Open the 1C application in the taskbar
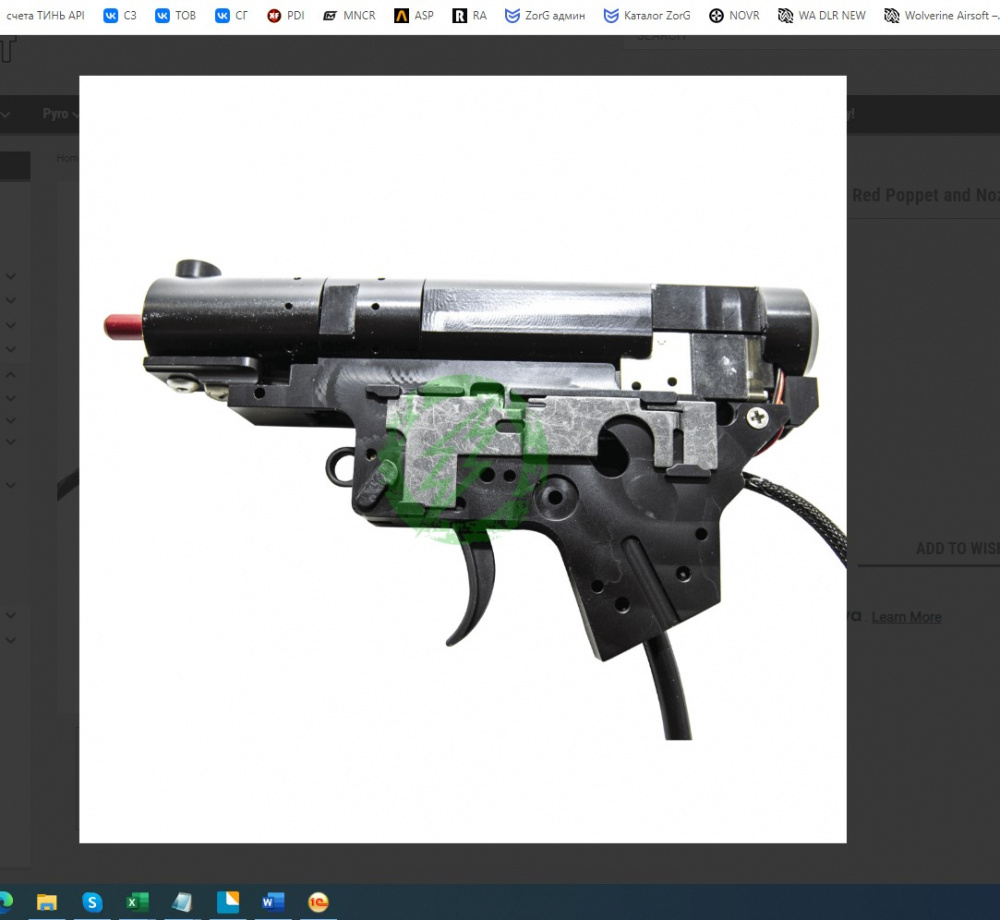 318,902
